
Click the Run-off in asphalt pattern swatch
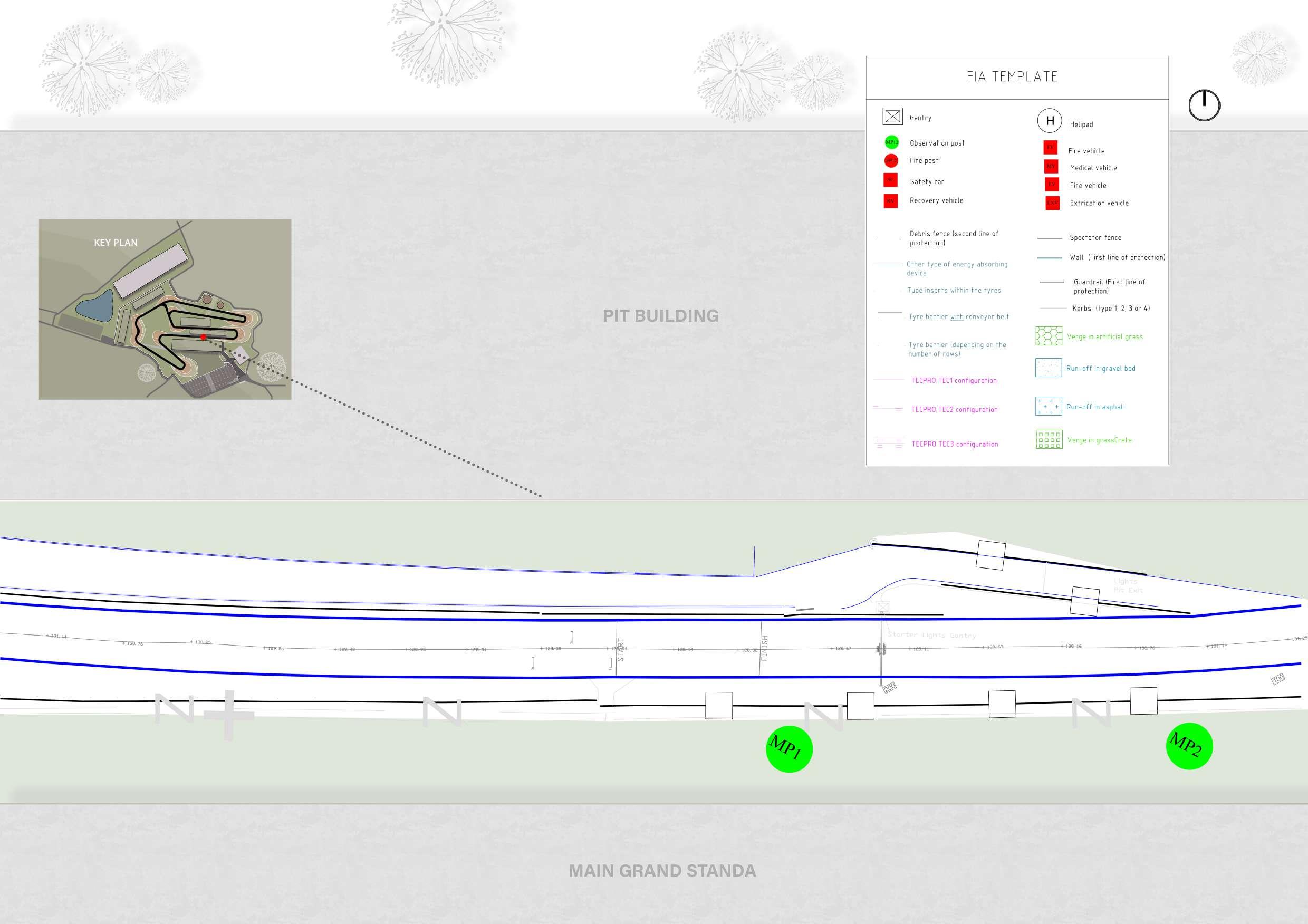(x=1048, y=406)
